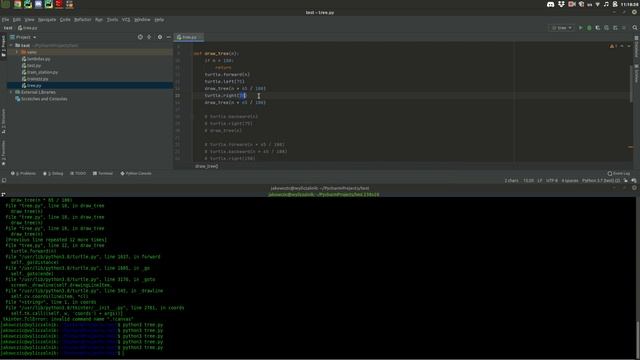Viewport: 640px width, 360px height.
Task: Open Project panel settings gear
Action: [160, 37]
